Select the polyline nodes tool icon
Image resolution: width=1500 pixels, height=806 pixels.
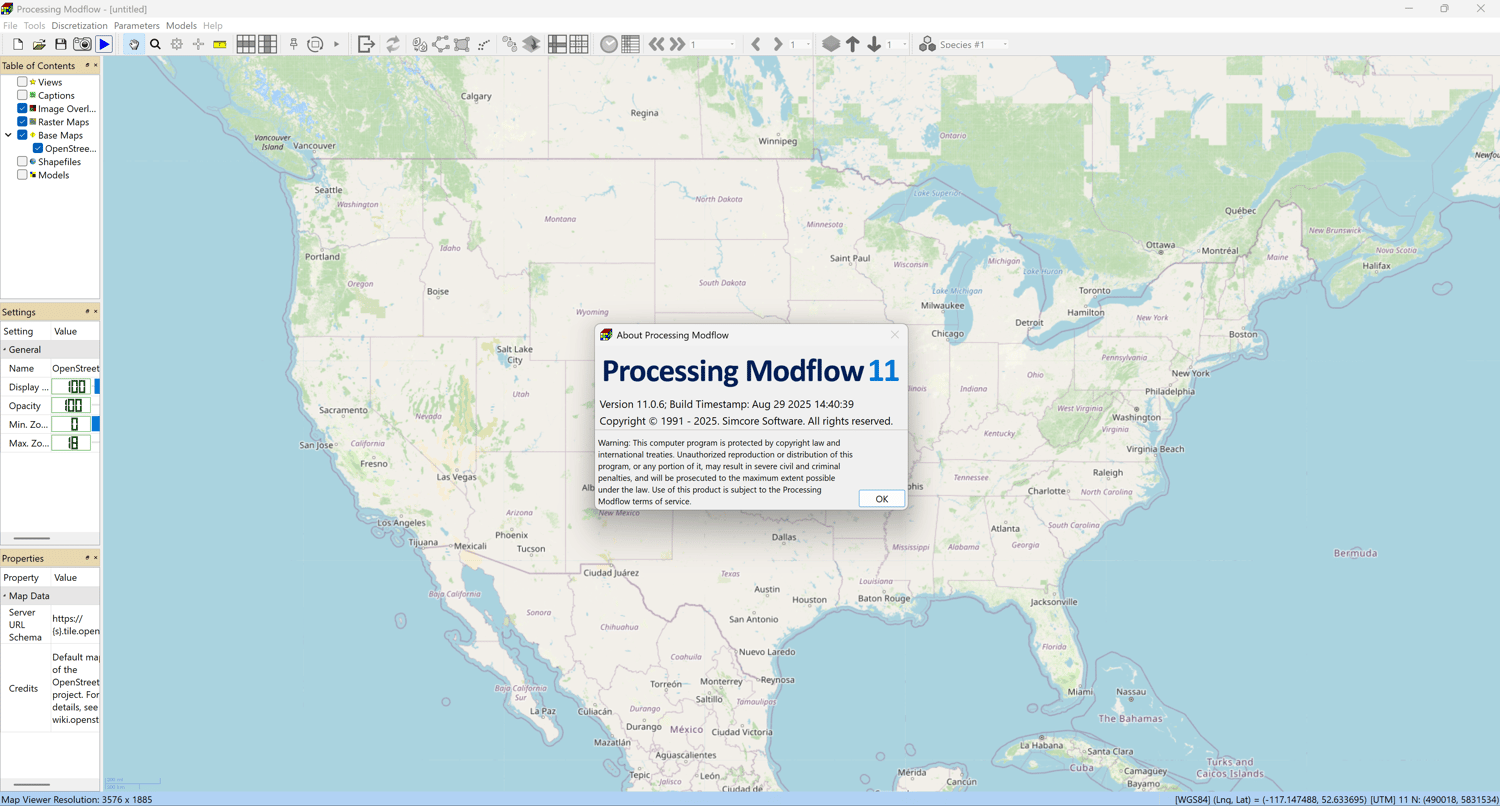pyautogui.click(x=441, y=44)
